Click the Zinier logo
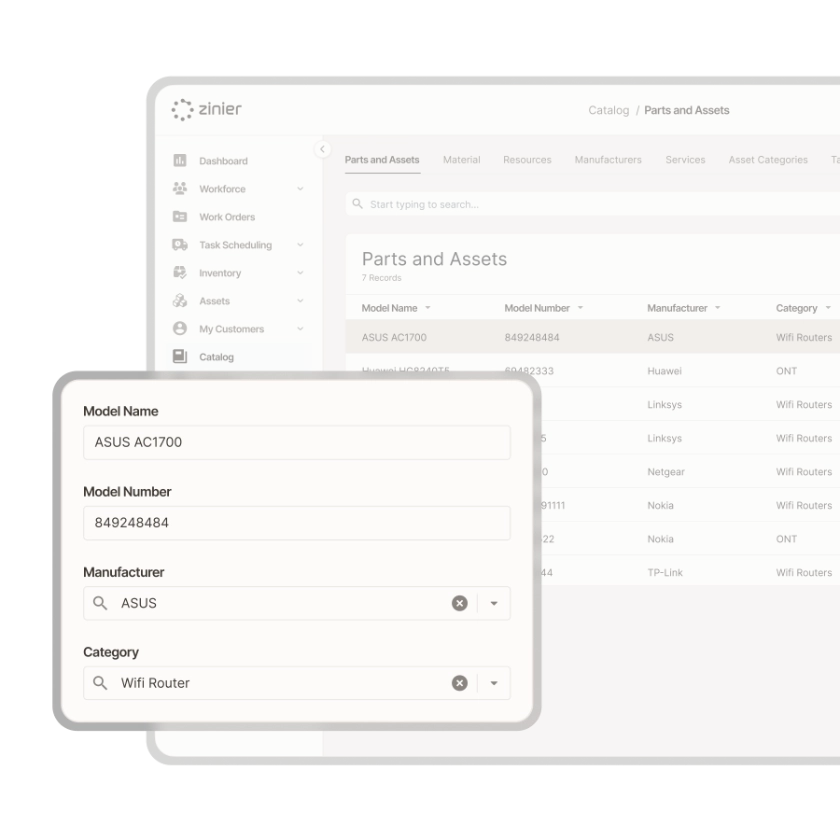The image size is (840, 840). (207, 109)
